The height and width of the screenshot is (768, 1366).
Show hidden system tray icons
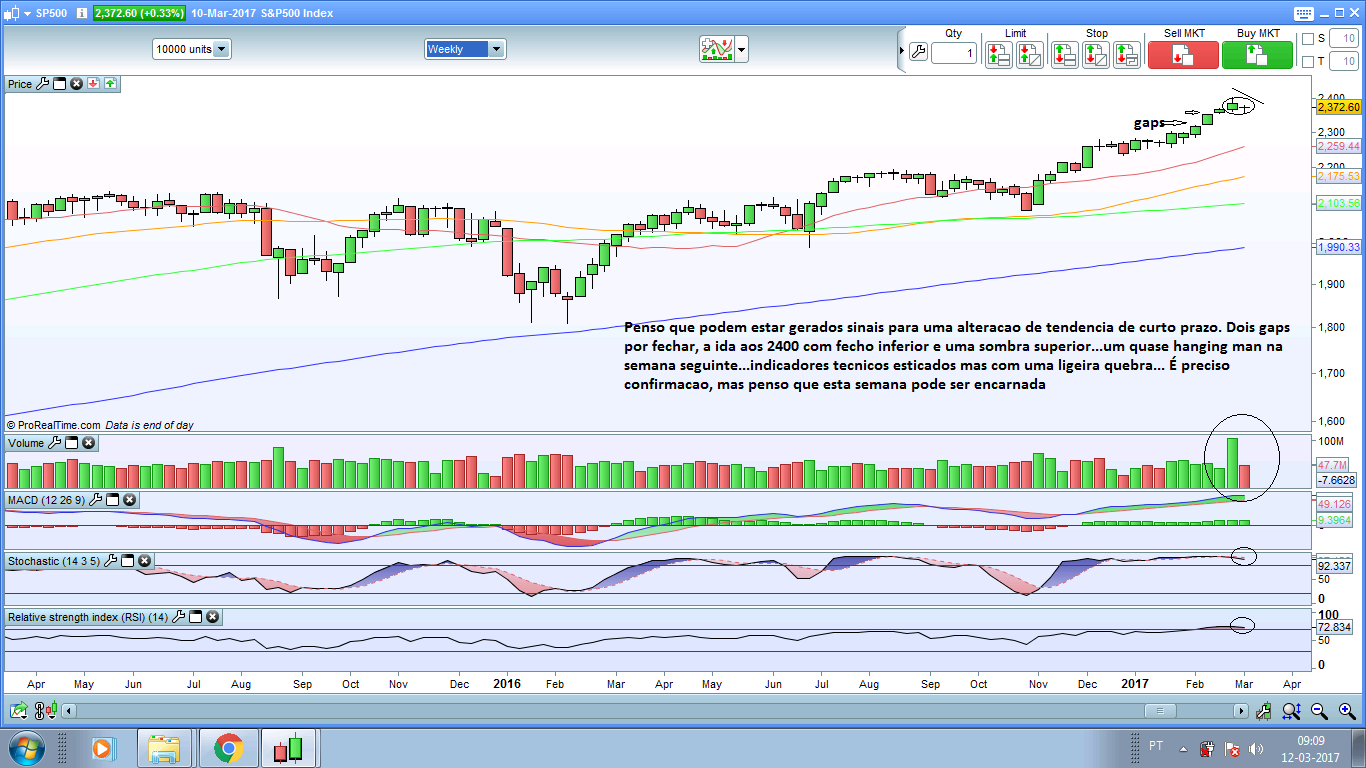point(1184,748)
